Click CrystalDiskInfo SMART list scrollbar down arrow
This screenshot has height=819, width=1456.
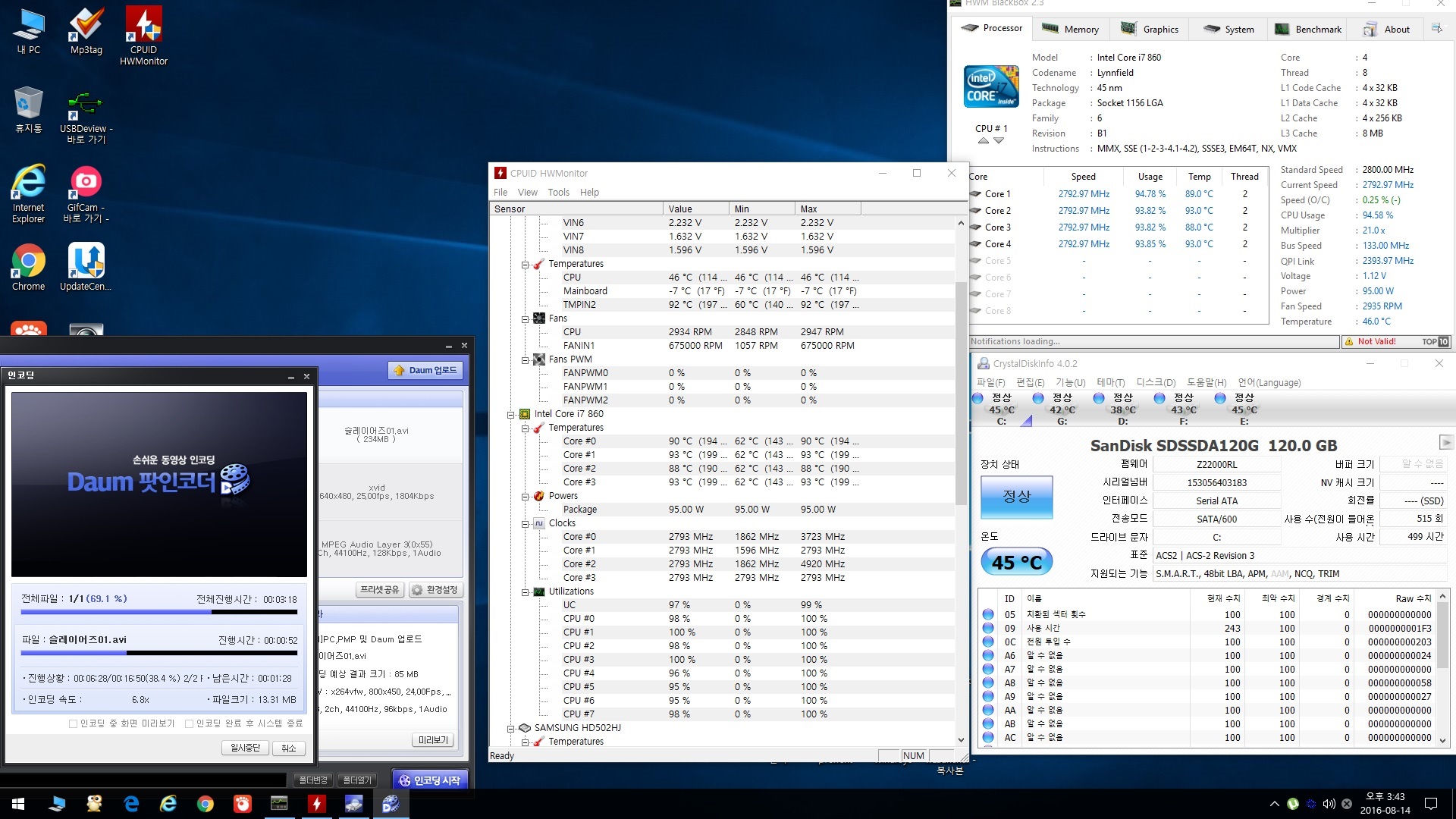pos(1443,742)
